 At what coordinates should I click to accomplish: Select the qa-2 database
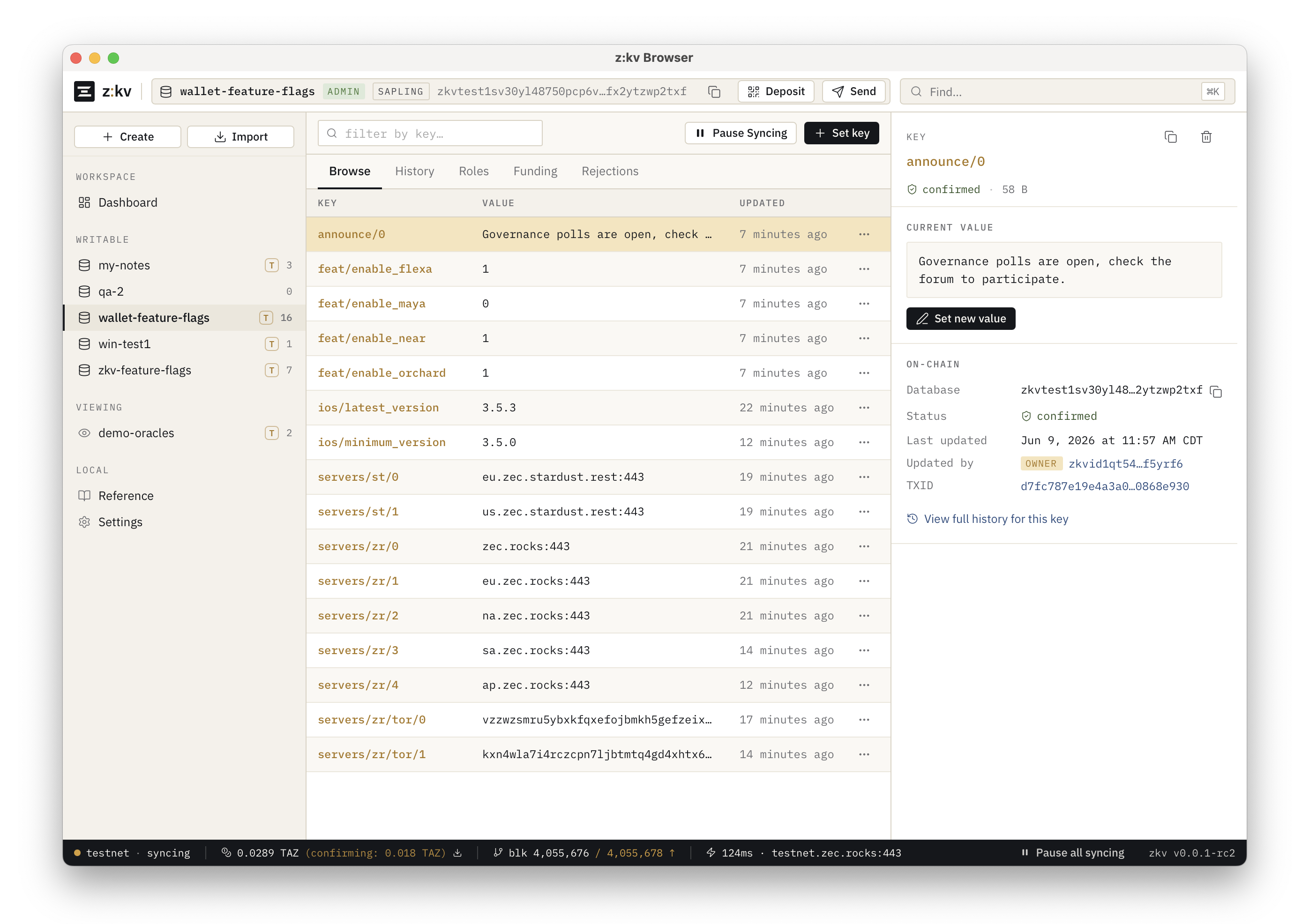pyautogui.click(x=184, y=291)
